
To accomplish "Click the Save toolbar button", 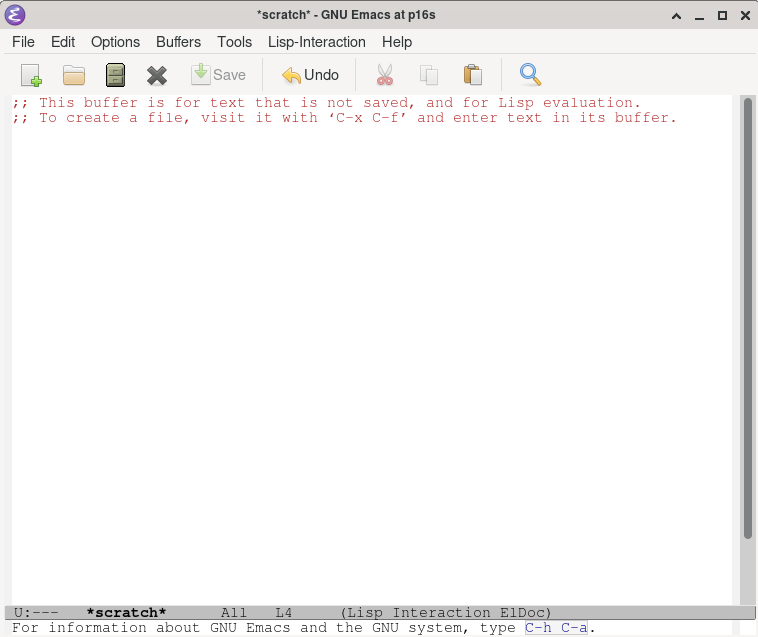I will pyautogui.click(x=219, y=75).
